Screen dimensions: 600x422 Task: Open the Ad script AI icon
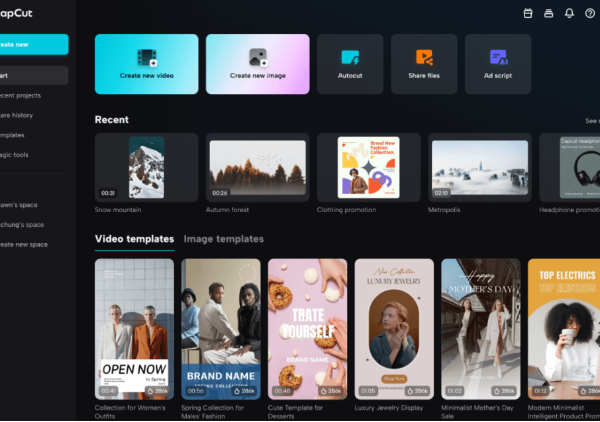click(499, 58)
